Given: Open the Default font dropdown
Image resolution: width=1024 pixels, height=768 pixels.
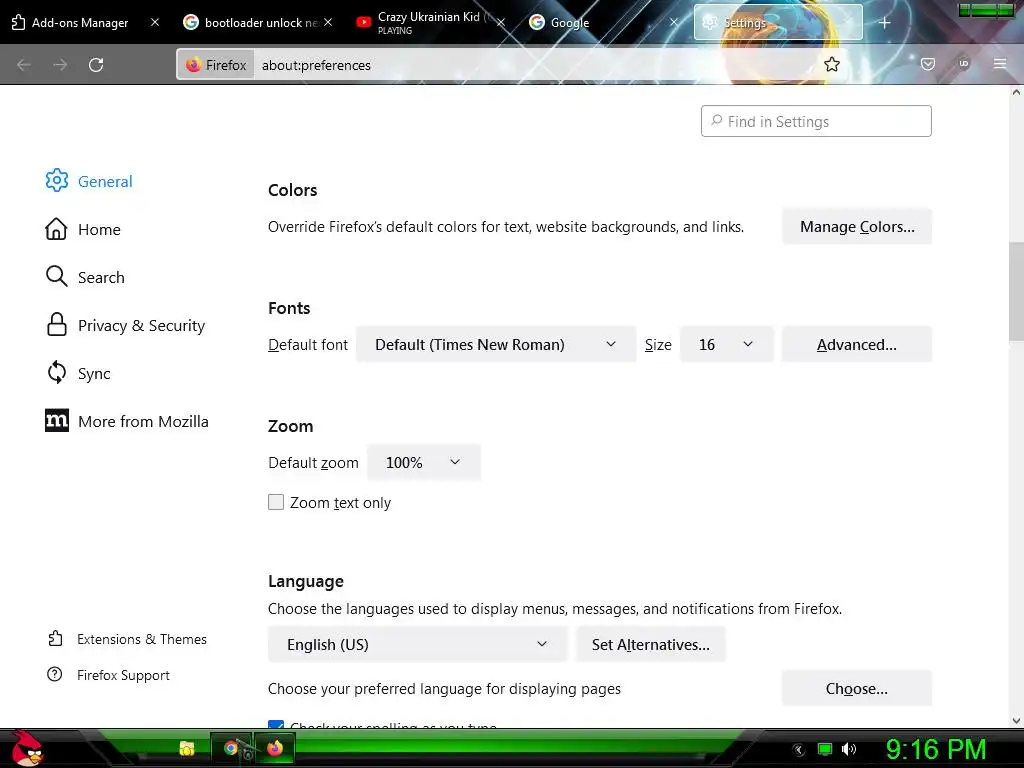Looking at the screenshot, I should (496, 344).
